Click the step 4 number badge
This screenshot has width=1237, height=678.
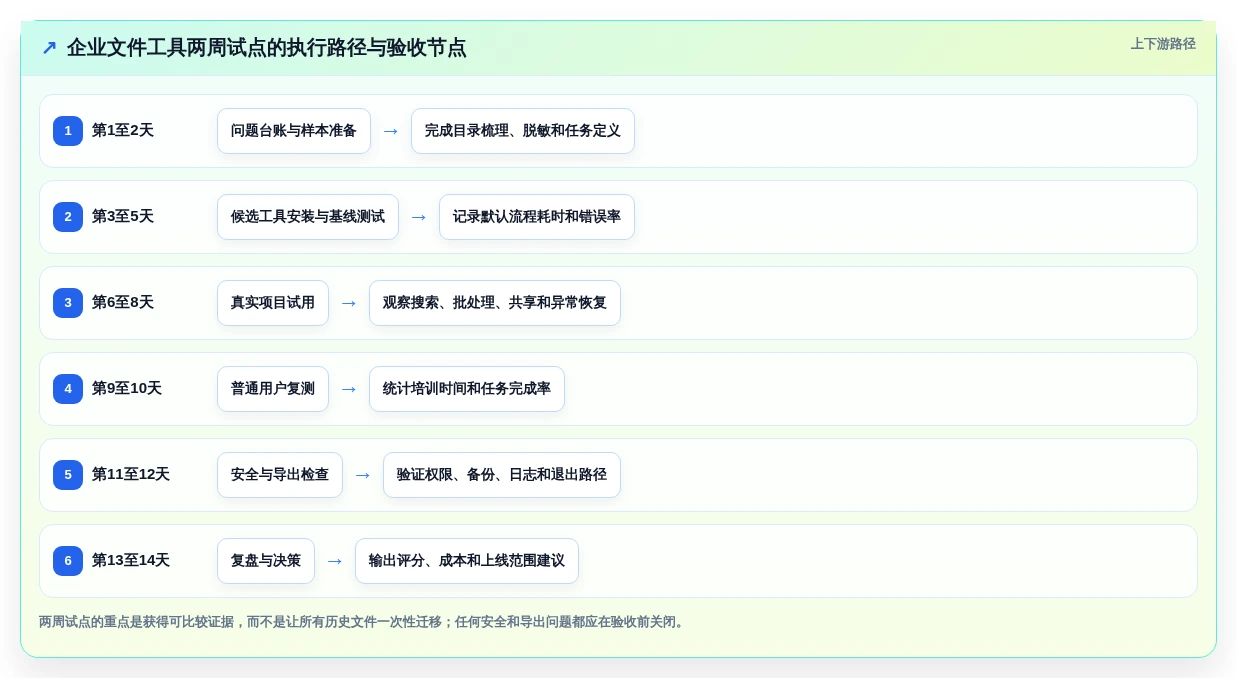coord(68,389)
